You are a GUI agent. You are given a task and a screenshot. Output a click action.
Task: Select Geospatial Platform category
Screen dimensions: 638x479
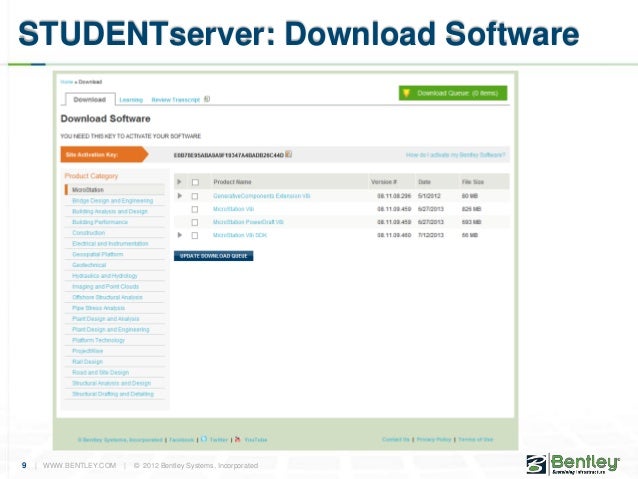tap(98, 254)
